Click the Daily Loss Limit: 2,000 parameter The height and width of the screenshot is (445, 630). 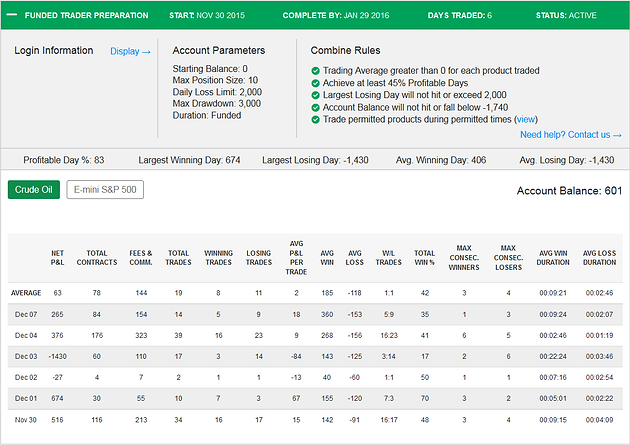click(217, 92)
